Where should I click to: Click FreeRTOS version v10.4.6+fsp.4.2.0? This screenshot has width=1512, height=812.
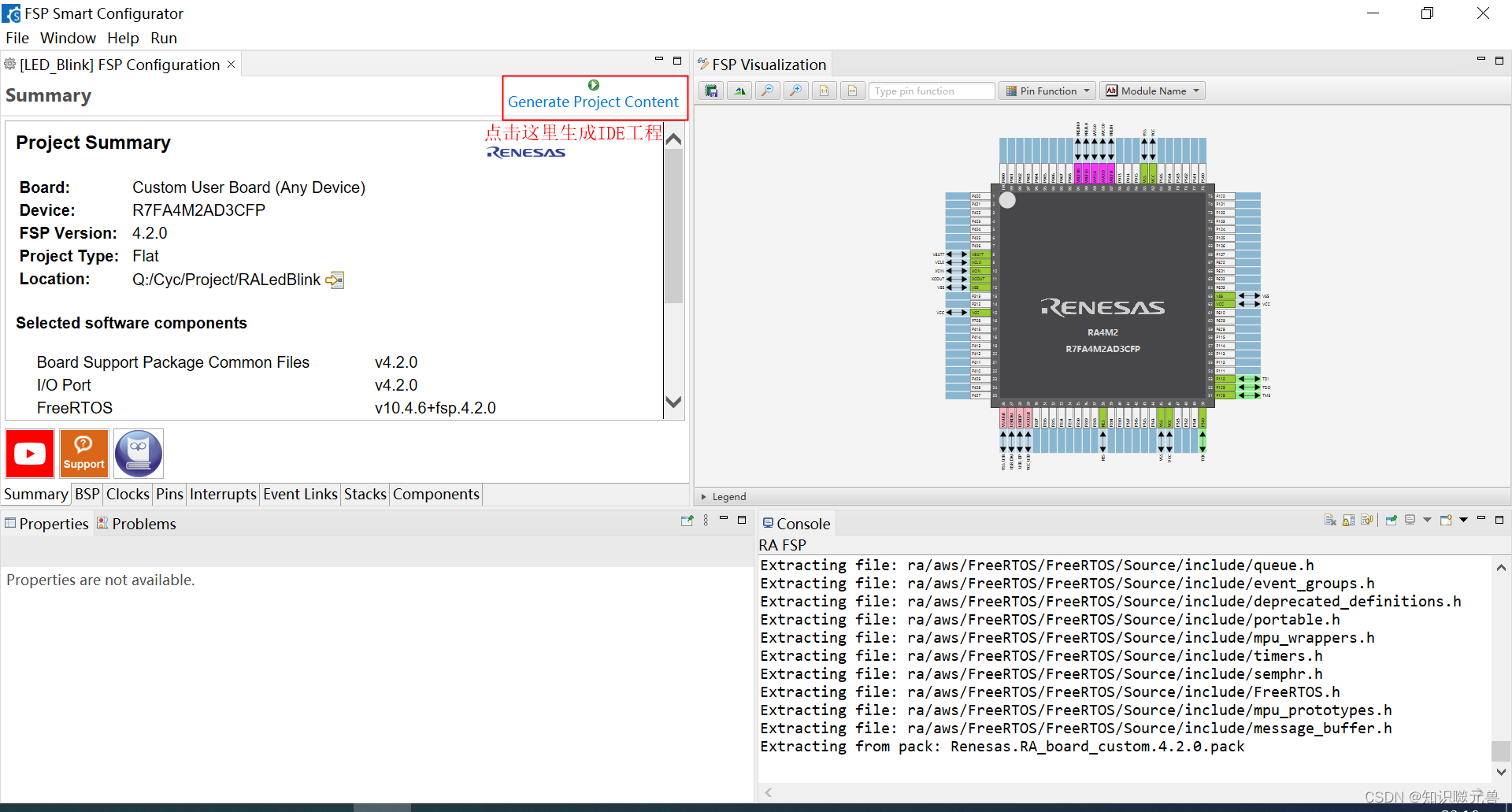click(x=435, y=408)
